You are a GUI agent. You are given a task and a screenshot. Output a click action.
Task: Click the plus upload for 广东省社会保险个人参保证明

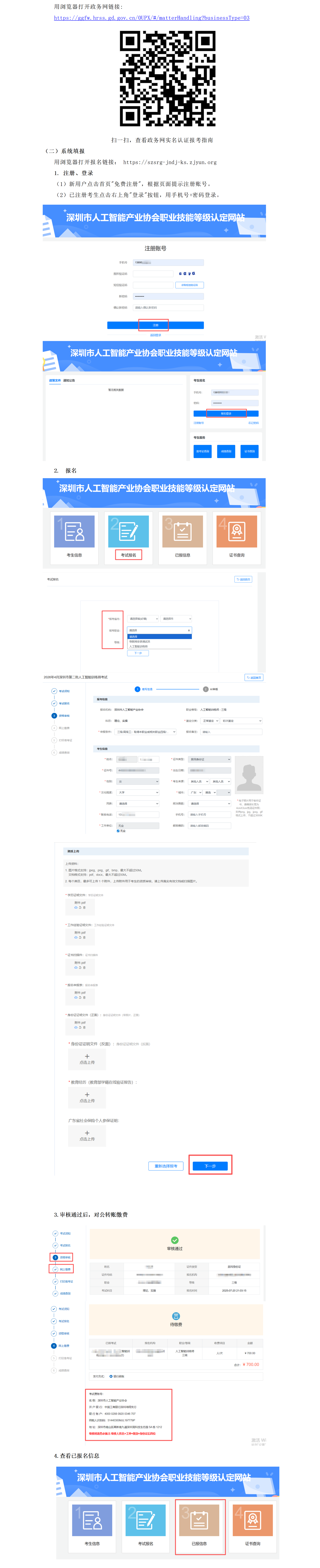click(x=87, y=1136)
